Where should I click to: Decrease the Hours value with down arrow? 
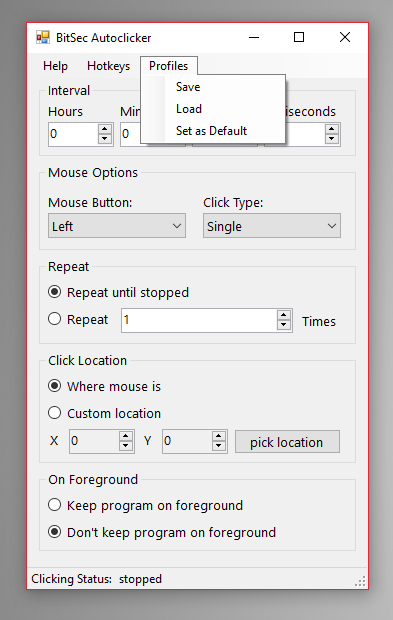point(105,139)
